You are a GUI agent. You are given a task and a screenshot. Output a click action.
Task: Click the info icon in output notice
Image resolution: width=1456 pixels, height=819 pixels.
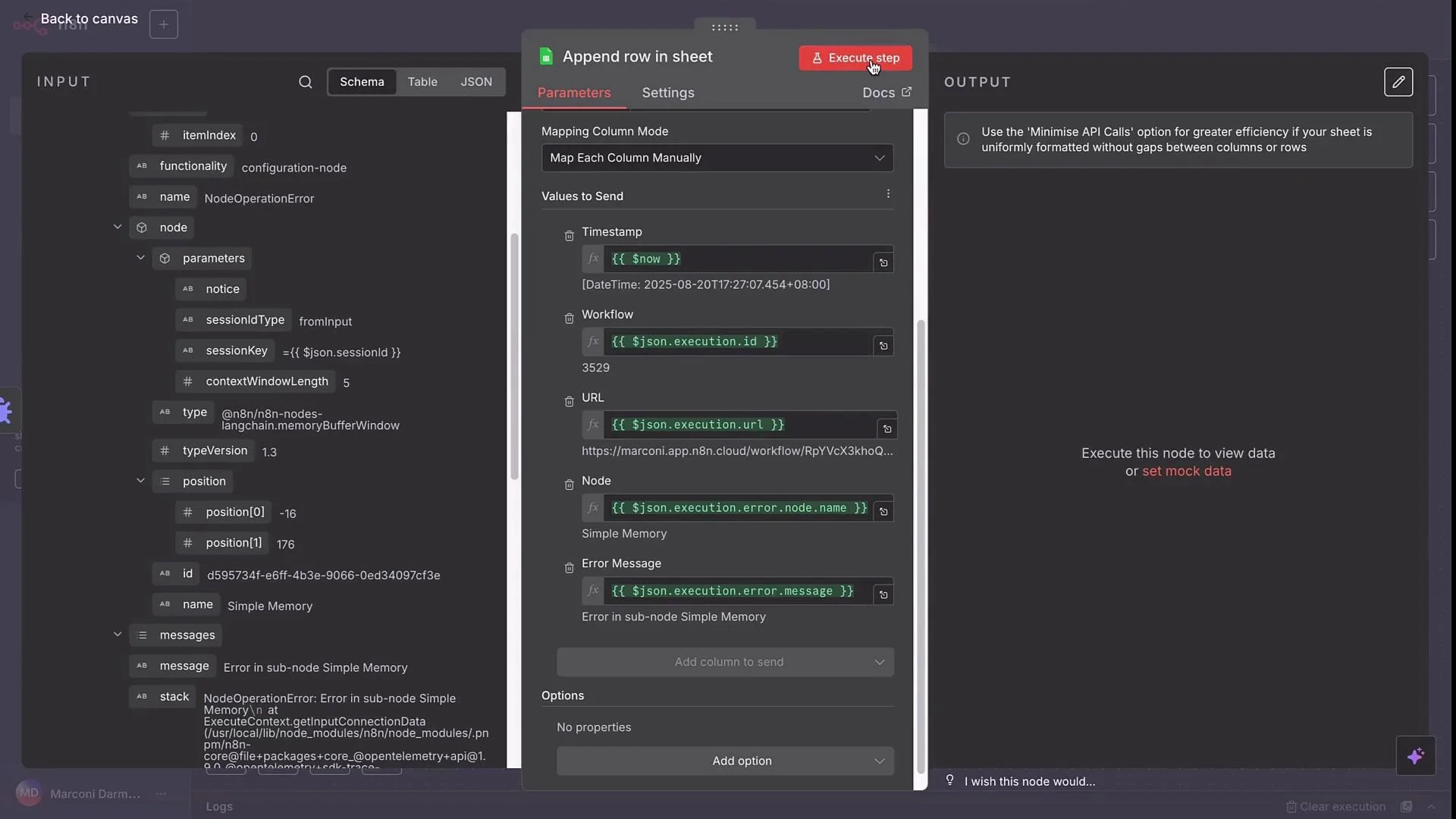[x=963, y=139]
